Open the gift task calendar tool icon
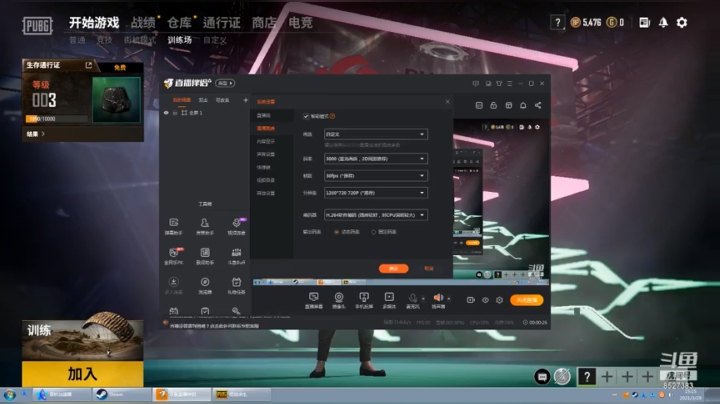This screenshot has width=720, height=404. click(x=236, y=285)
